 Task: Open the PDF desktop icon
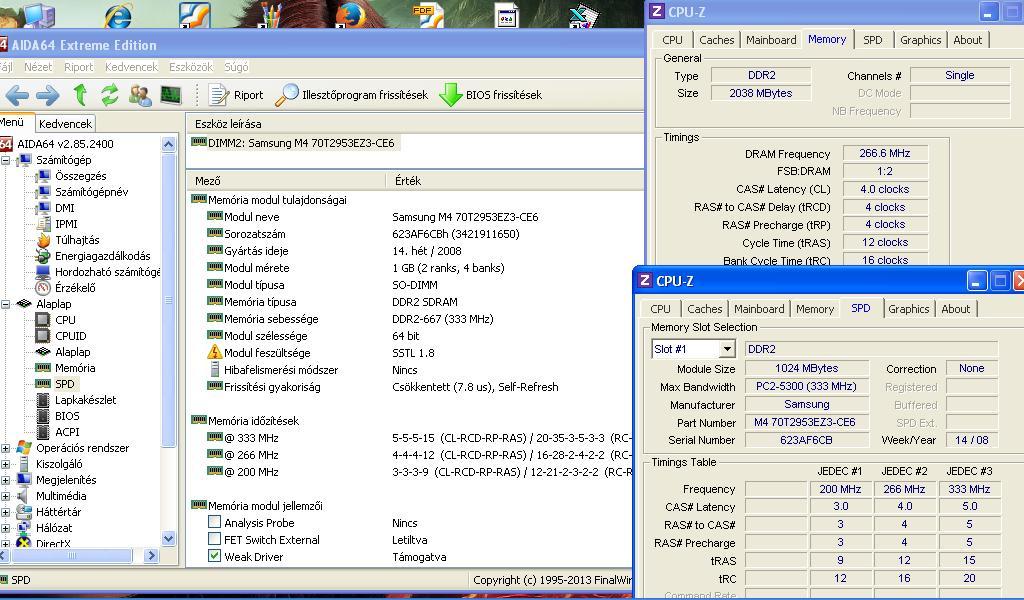[x=426, y=14]
